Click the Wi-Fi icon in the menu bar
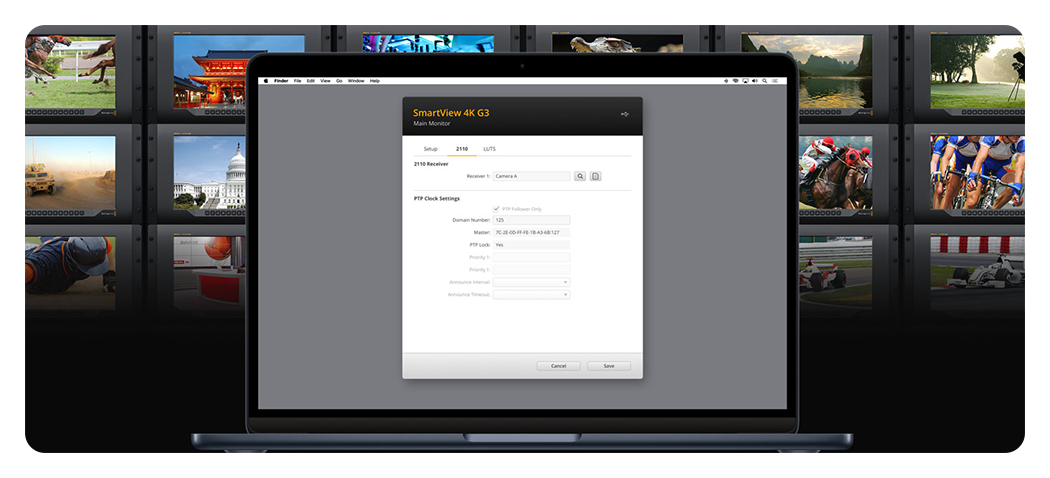 click(x=735, y=80)
